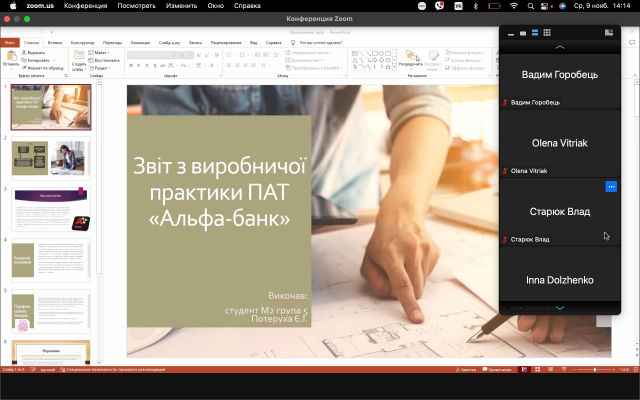Switch to Slide Sorter view in status bar
Screen dimensions: 640x400
tap(538, 369)
